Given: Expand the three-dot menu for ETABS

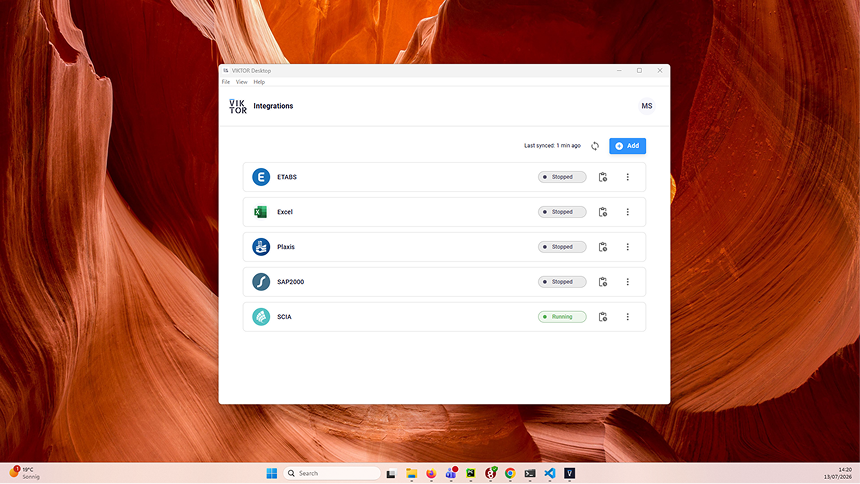Looking at the screenshot, I should [x=627, y=177].
